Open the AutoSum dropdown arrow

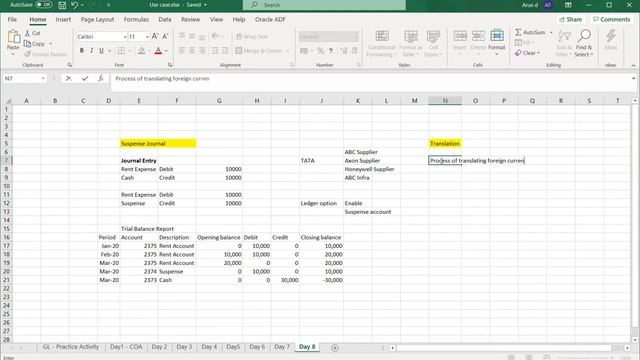point(551,32)
